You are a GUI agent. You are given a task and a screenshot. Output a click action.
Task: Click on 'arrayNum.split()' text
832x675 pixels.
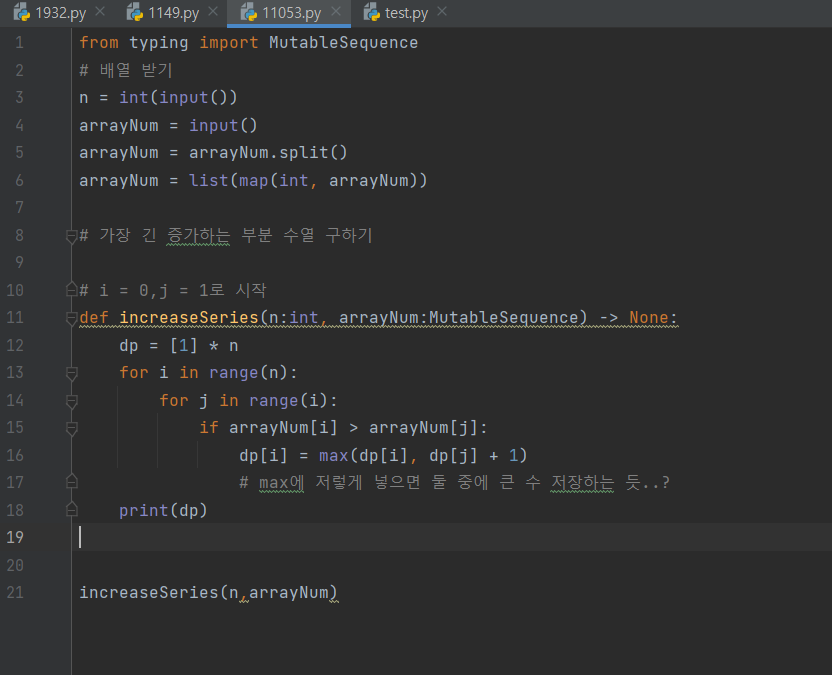[x=268, y=153]
